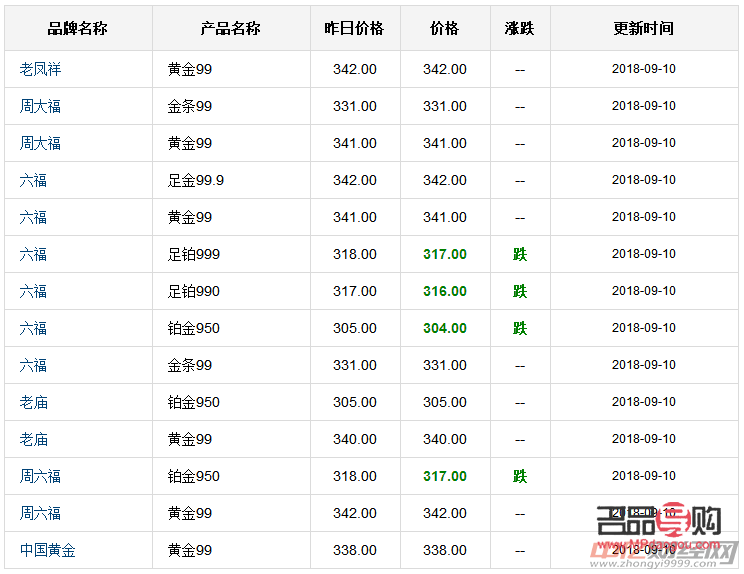
Task: Click green 304.00 price for 铂金950
Action: pos(445,328)
